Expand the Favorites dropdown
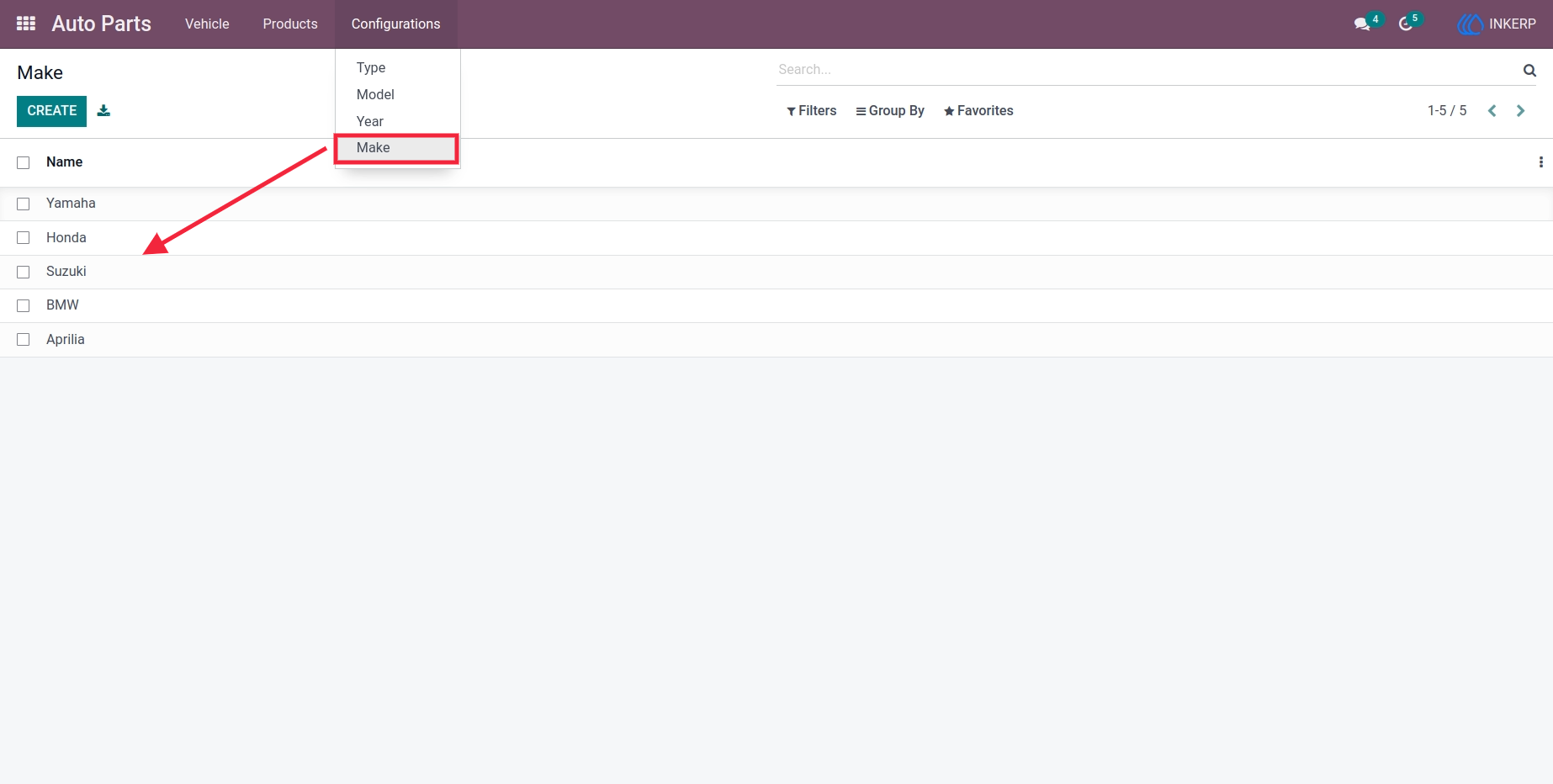Viewport: 1553px width, 784px height. click(x=978, y=111)
